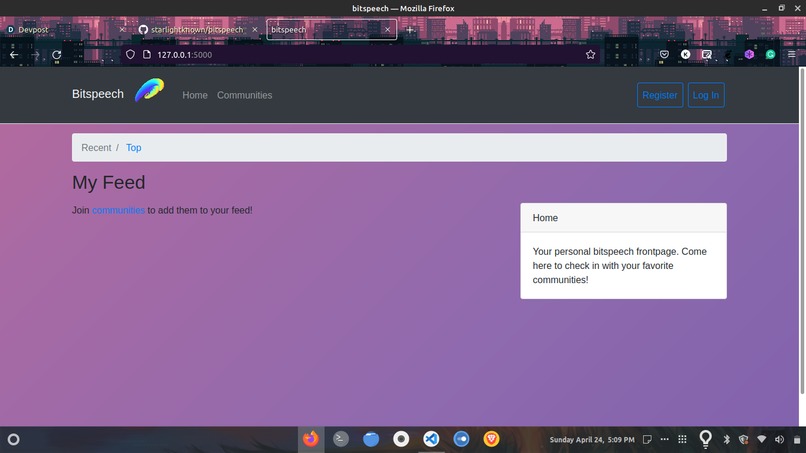Open Communities in the navbar
The width and height of the screenshot is (806, 453).
pyautogui.click(x=244, y=95)
